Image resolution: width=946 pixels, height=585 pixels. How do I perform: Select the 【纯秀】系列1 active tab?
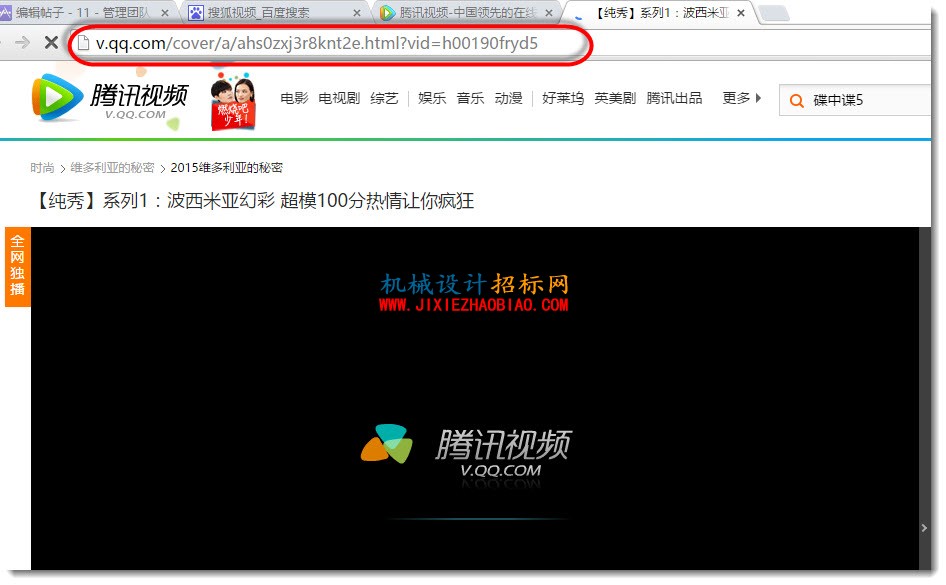coord(661,12)
